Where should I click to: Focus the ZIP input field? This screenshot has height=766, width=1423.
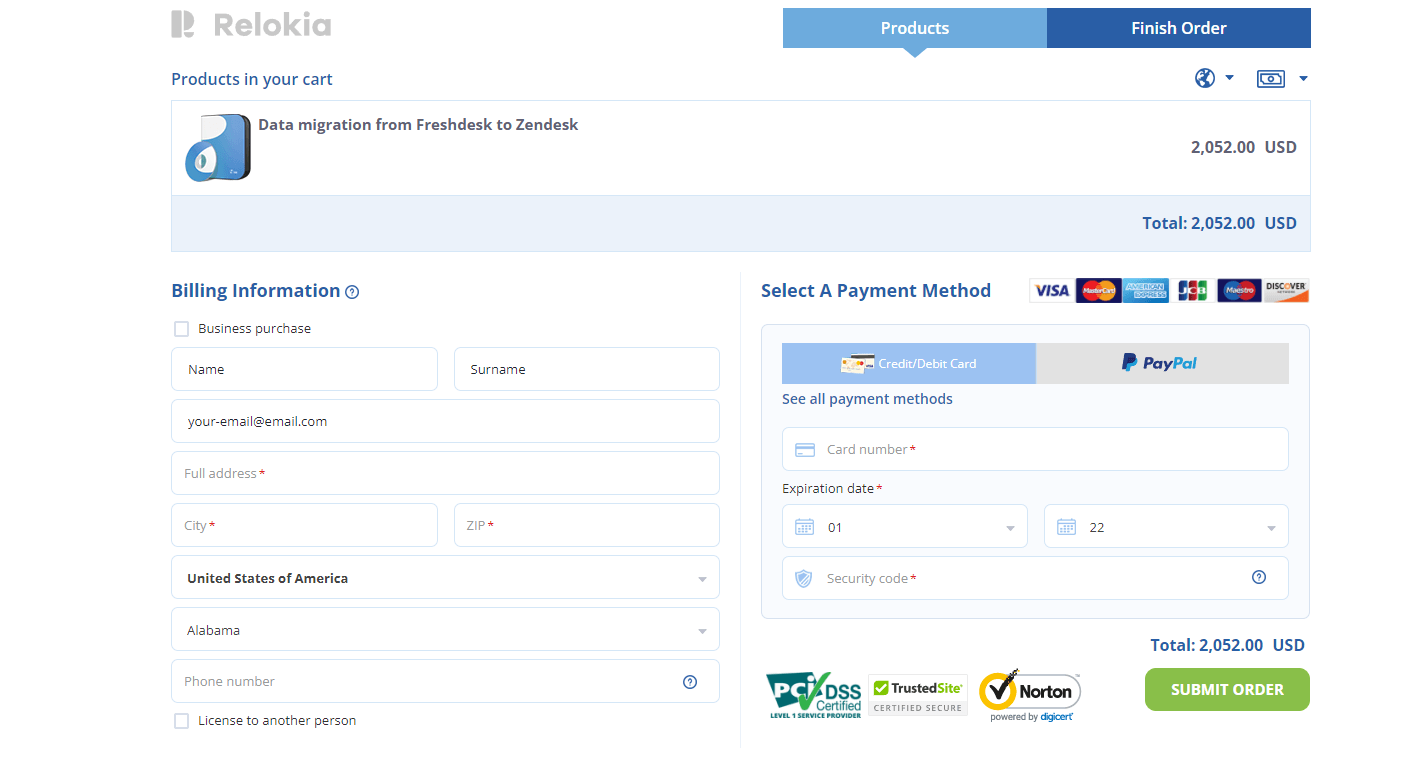(587, 525)
